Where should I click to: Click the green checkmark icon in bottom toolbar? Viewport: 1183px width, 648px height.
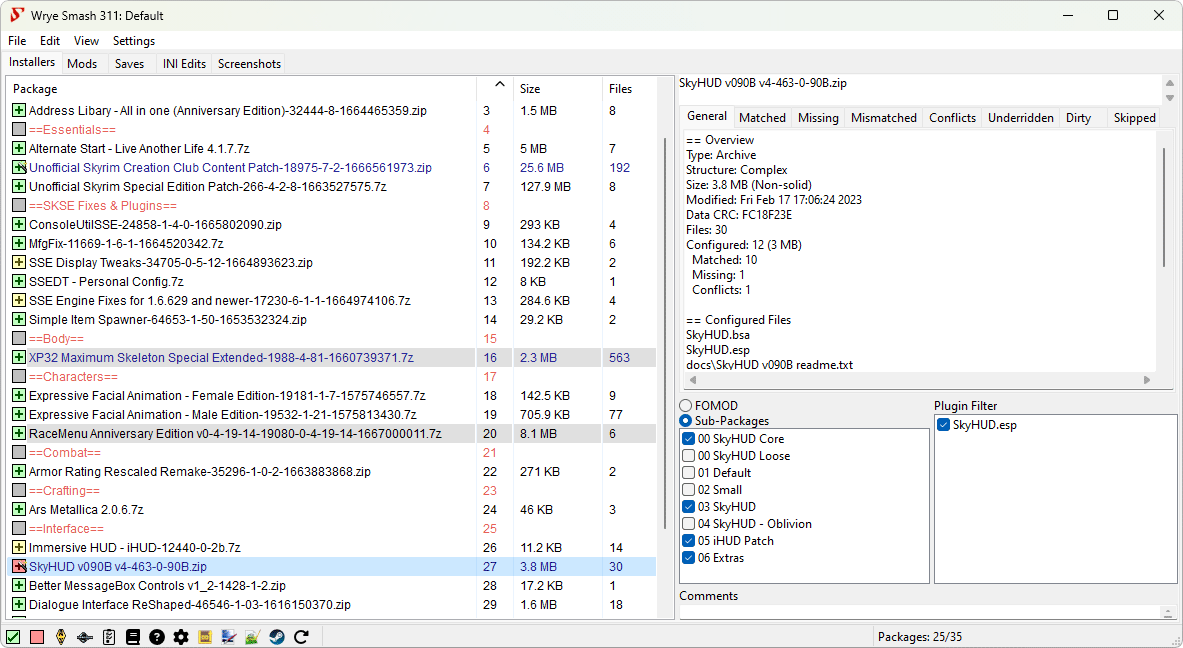(13, 637)
